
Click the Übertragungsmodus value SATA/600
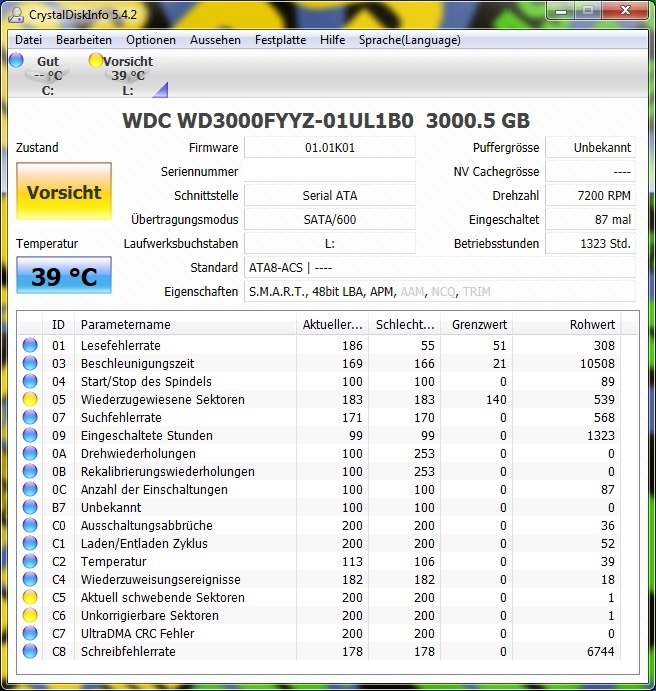(x=330, y=219)
